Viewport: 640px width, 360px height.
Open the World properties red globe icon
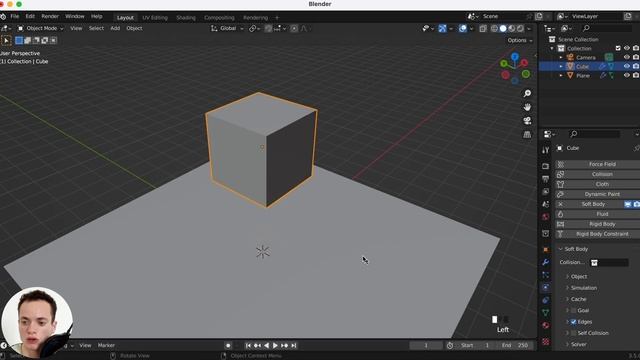pyautogui.click(x=545, y=217)
